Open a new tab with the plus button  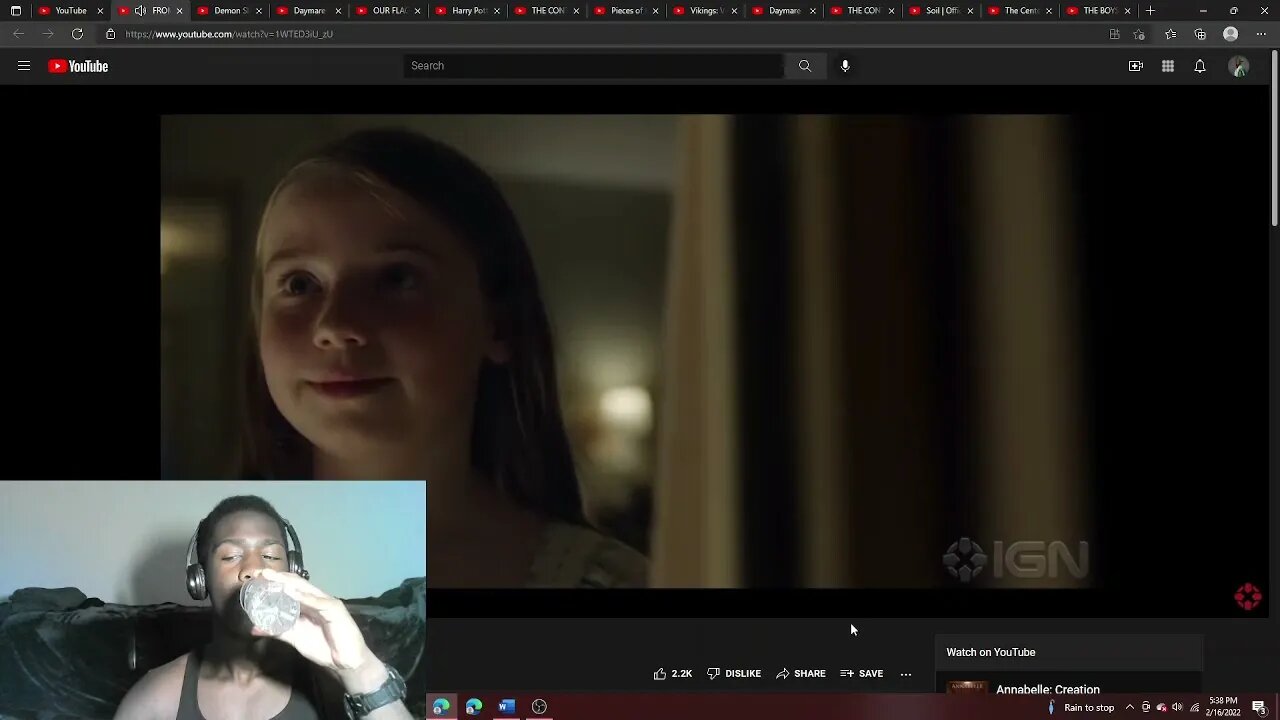coord(1150,11)
